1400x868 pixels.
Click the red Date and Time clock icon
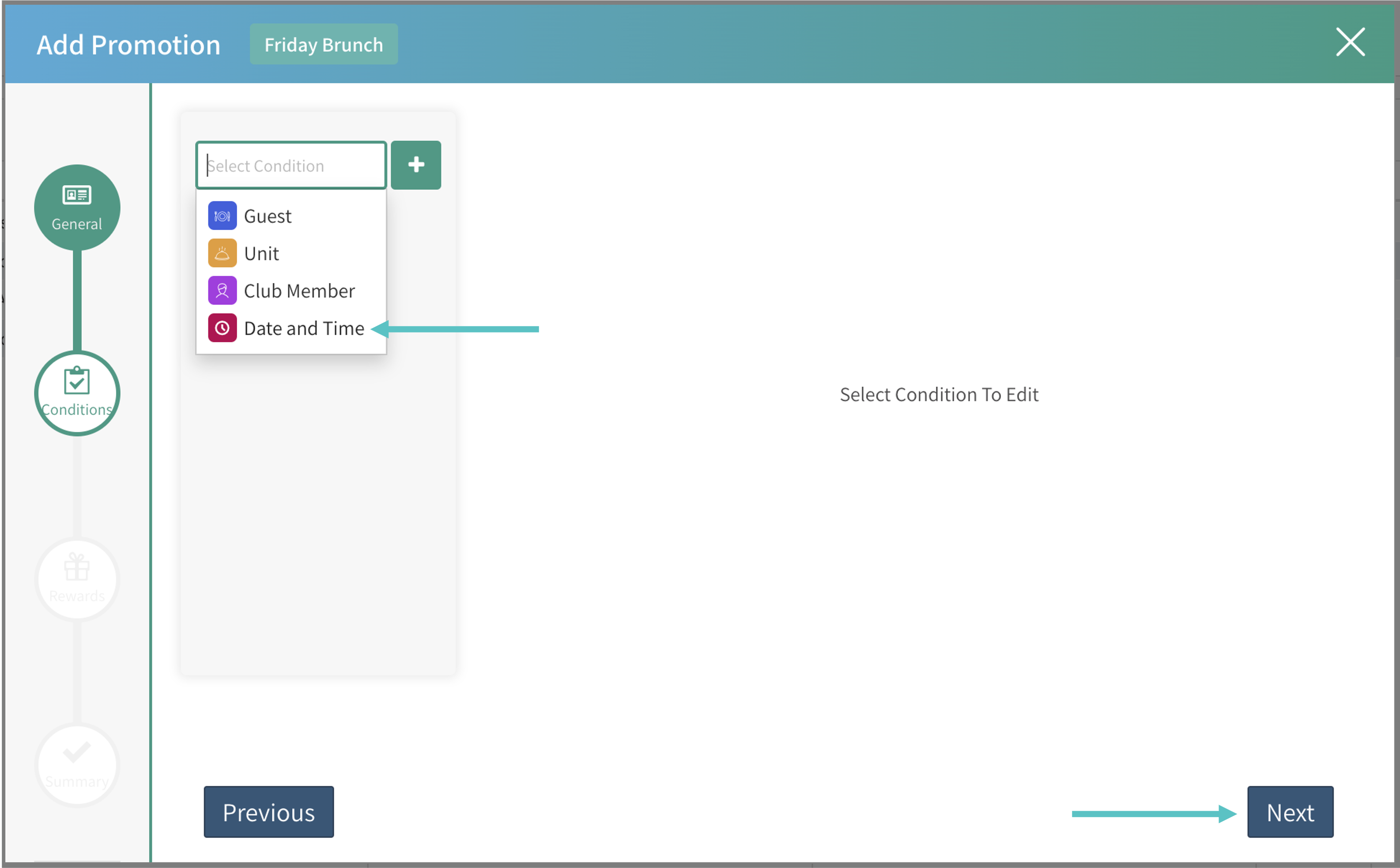(222, 328)
